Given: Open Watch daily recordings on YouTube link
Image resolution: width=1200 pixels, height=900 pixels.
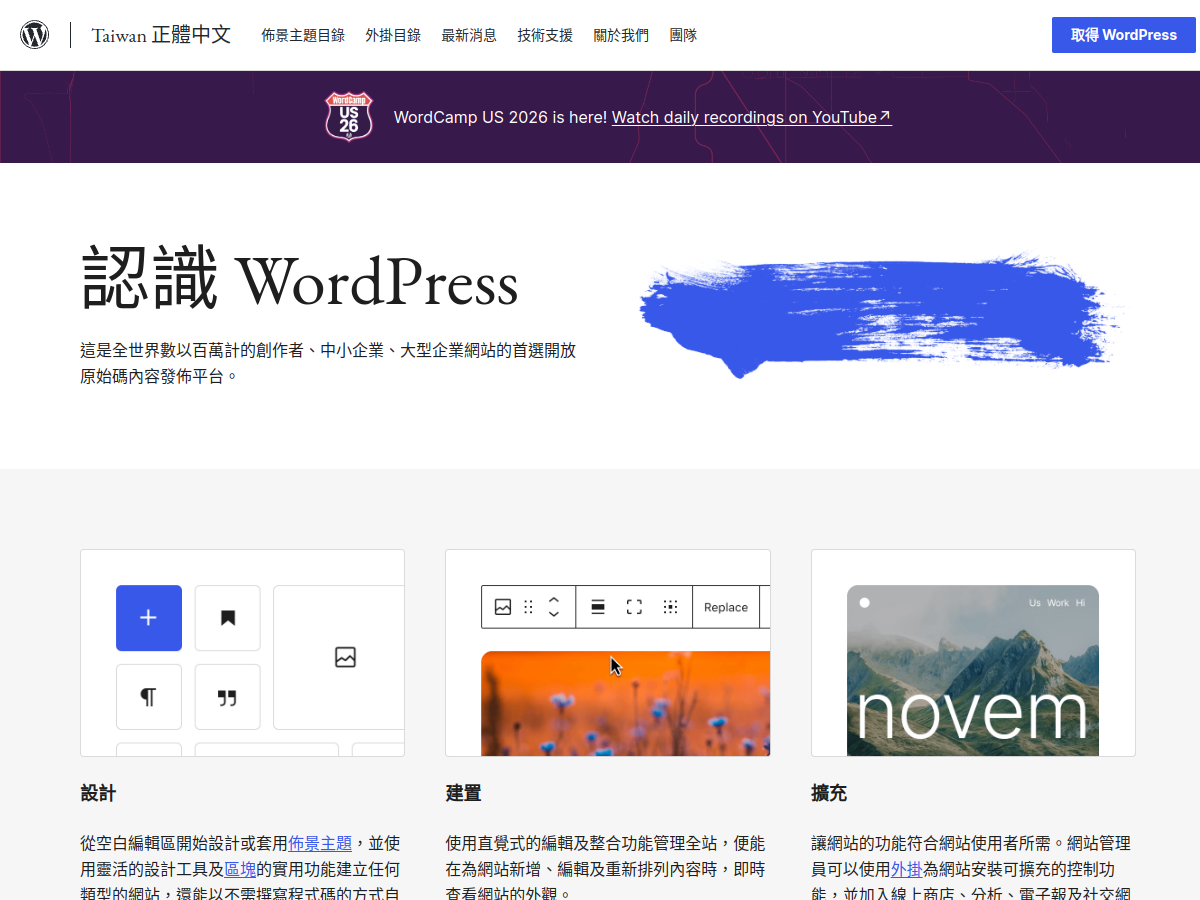Looking at the screenshot, I should (x=751, y=117).
